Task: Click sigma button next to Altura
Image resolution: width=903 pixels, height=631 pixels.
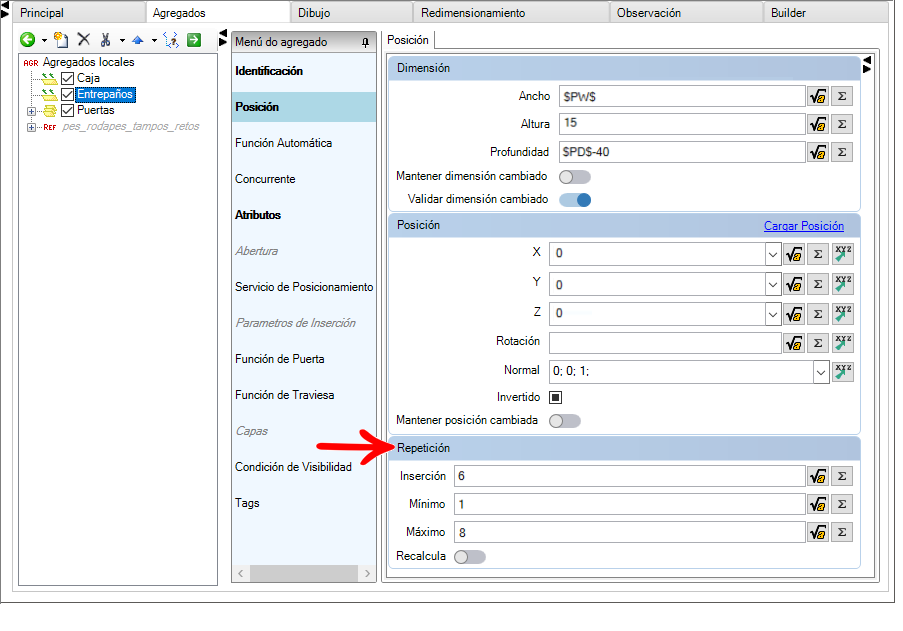Action: point(842,124)
